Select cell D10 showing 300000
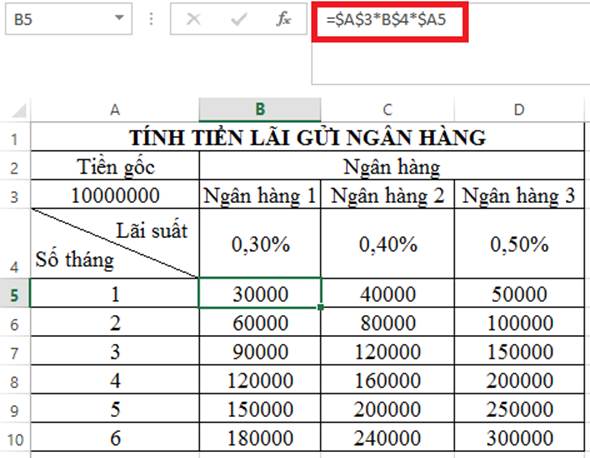This screenshot has height=458, width=590. coord(519,438)
